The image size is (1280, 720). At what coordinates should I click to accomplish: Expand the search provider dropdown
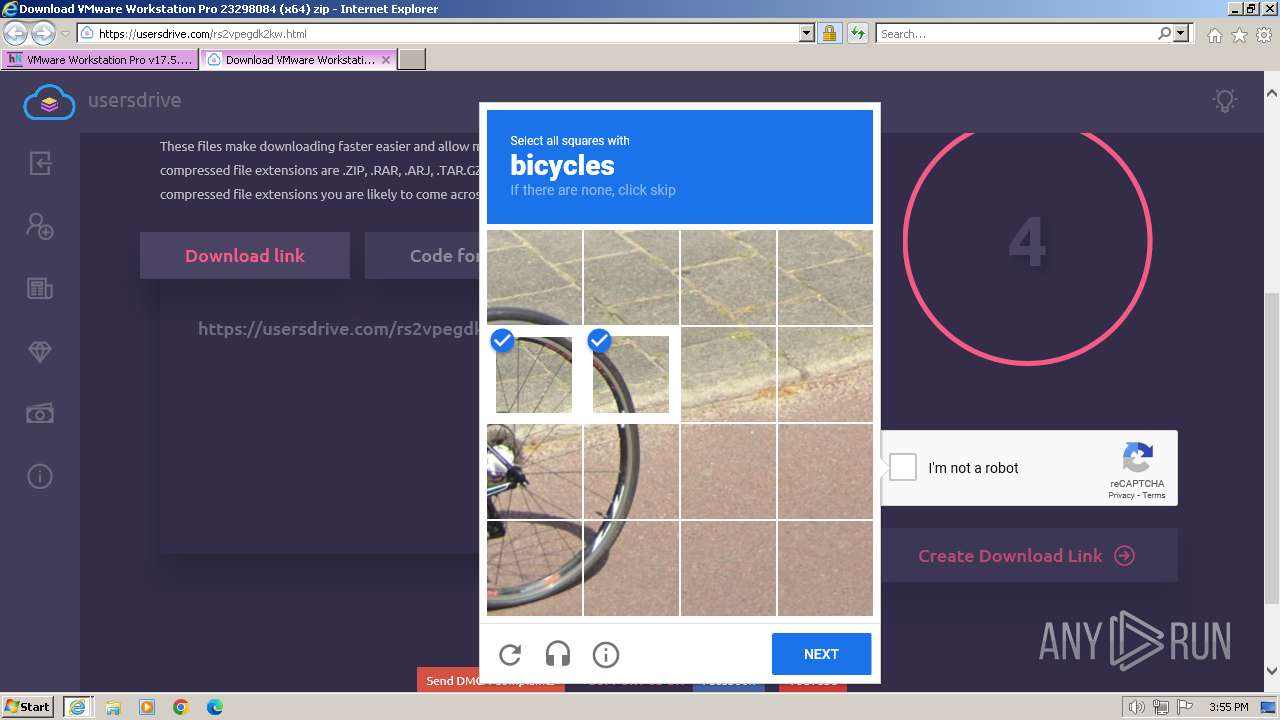coord(1182,34)
